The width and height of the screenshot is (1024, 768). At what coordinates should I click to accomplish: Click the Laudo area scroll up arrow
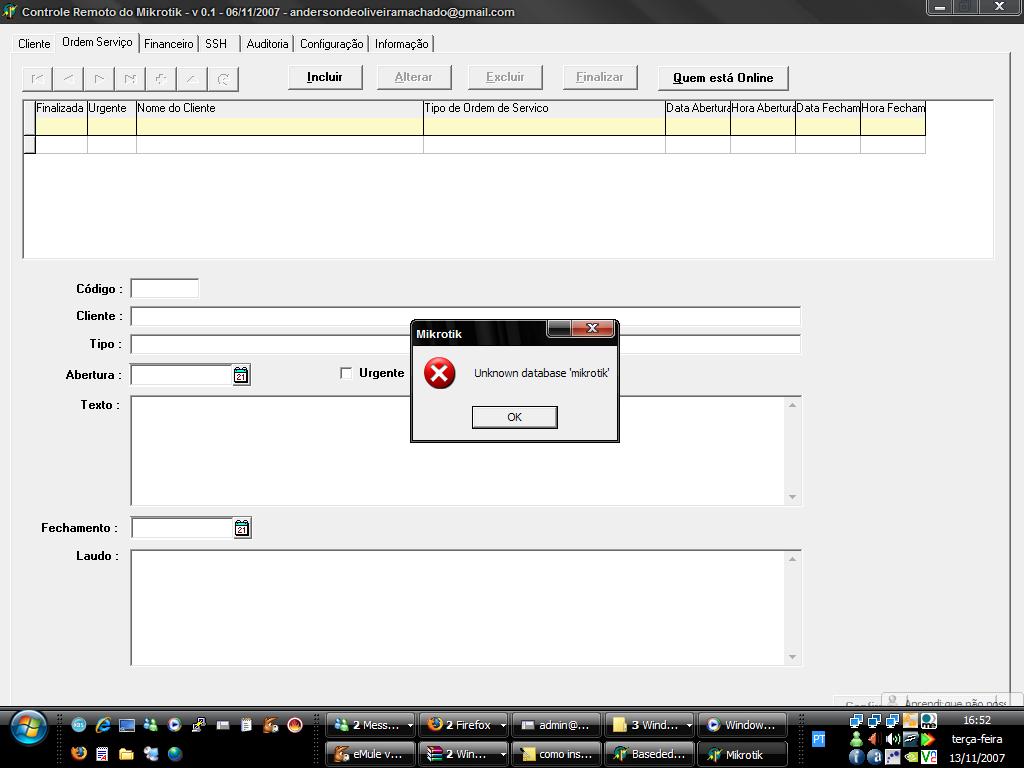792,559
